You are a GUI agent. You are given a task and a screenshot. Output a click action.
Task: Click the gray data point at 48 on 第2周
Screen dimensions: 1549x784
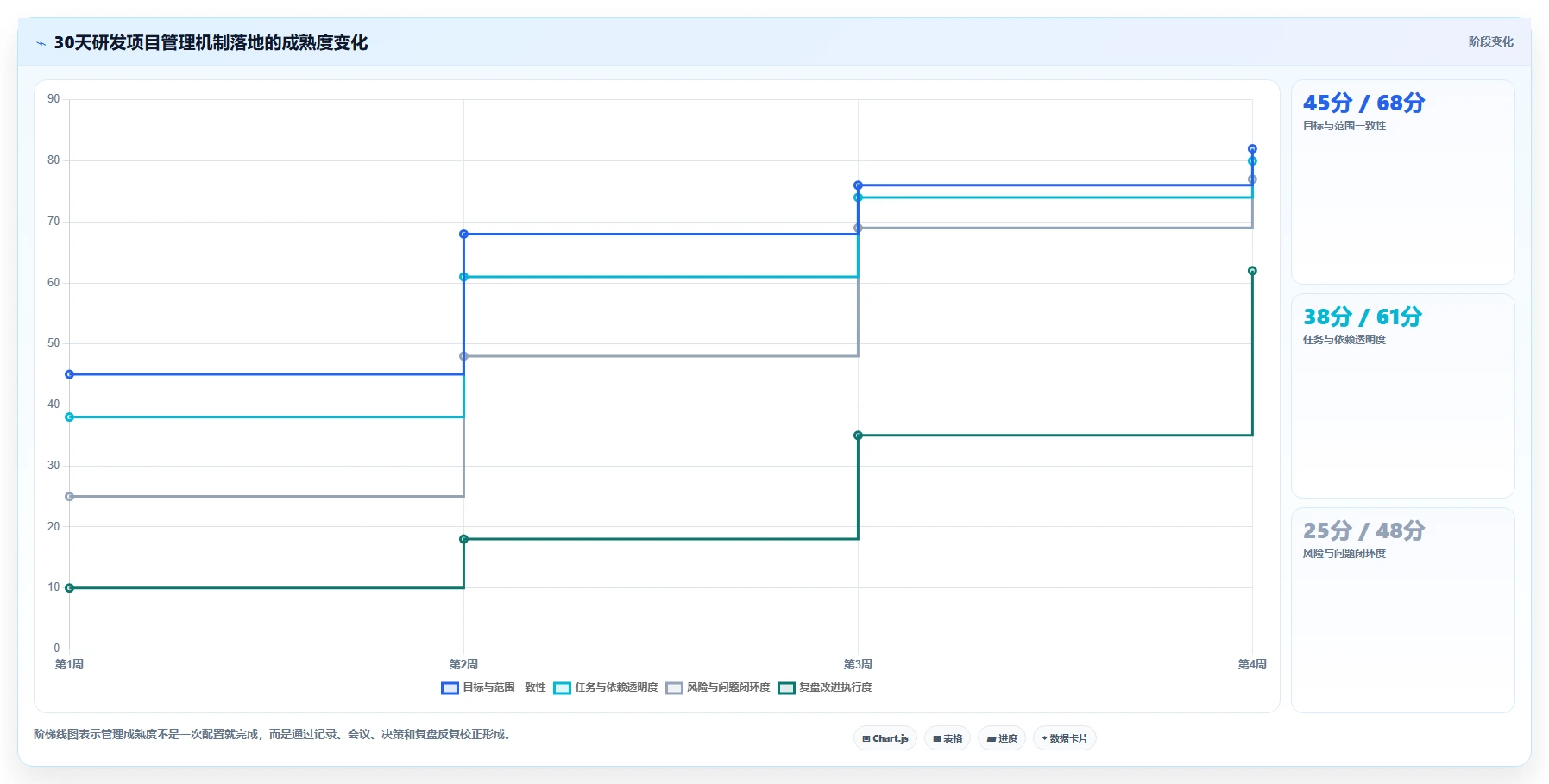coord(464,356)
